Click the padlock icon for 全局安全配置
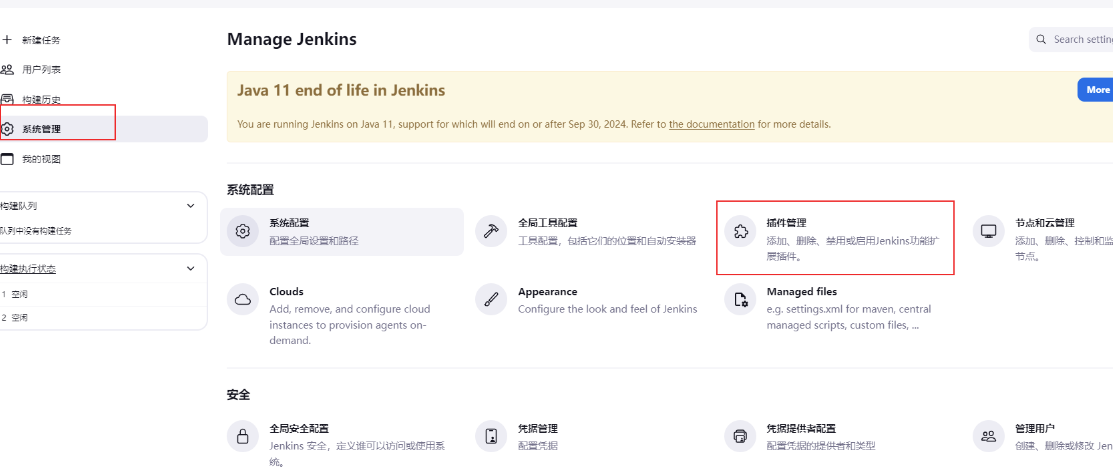 tap(242, 436)
